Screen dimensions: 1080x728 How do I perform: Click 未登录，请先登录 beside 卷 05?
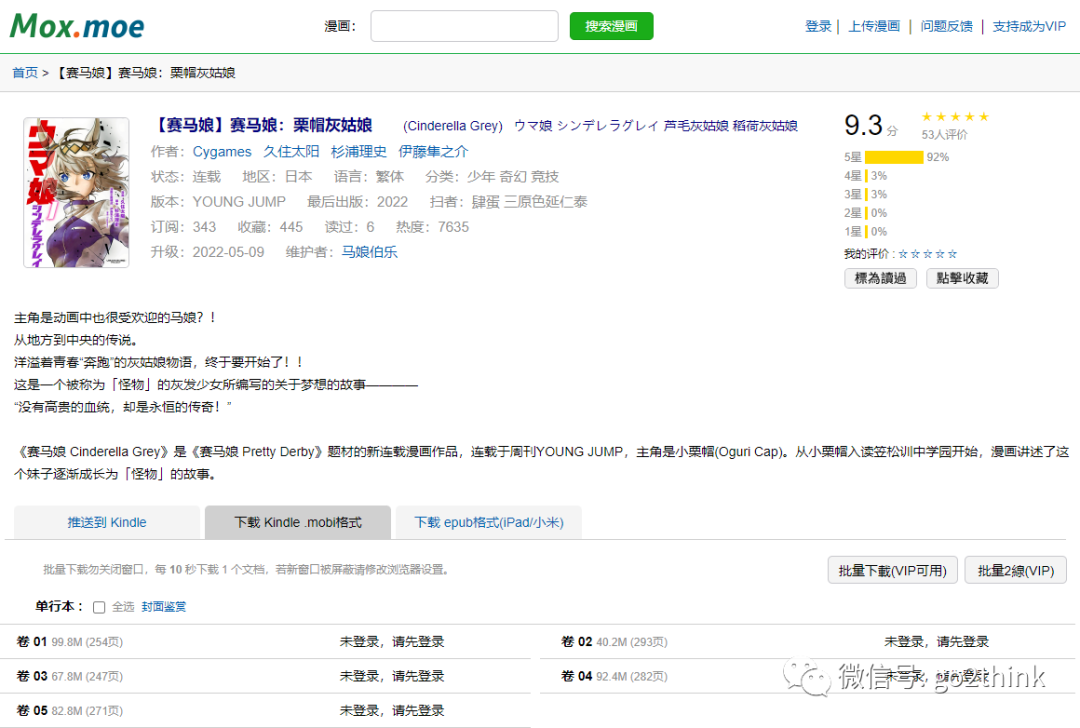click(392, 711)
